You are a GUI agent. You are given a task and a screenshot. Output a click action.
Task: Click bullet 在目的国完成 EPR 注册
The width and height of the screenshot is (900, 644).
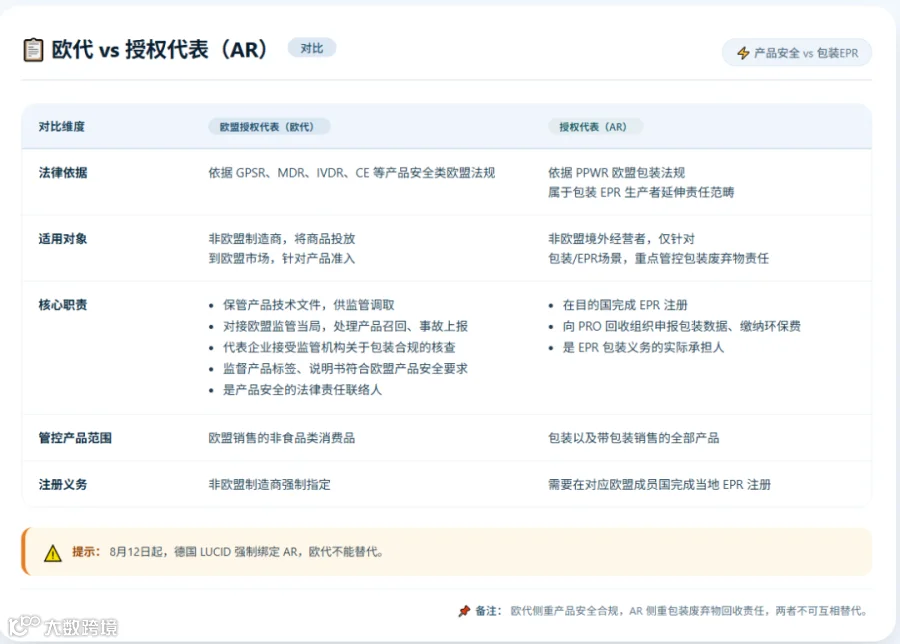tap(625, 305)
